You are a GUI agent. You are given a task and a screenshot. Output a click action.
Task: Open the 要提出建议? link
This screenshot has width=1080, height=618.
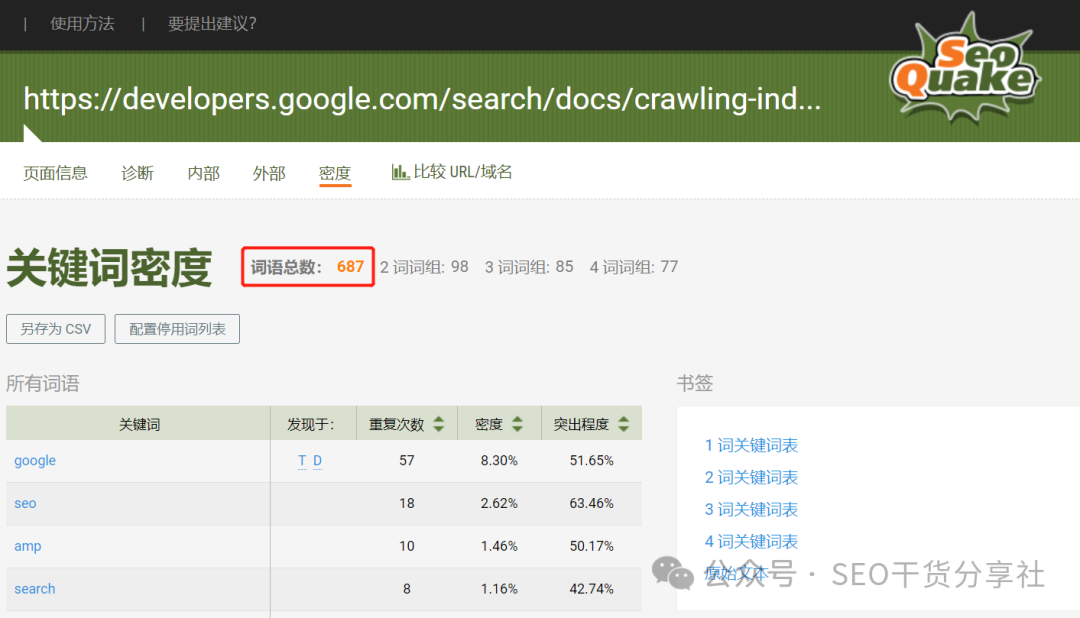pyautogui.click(x=212, y=24)
